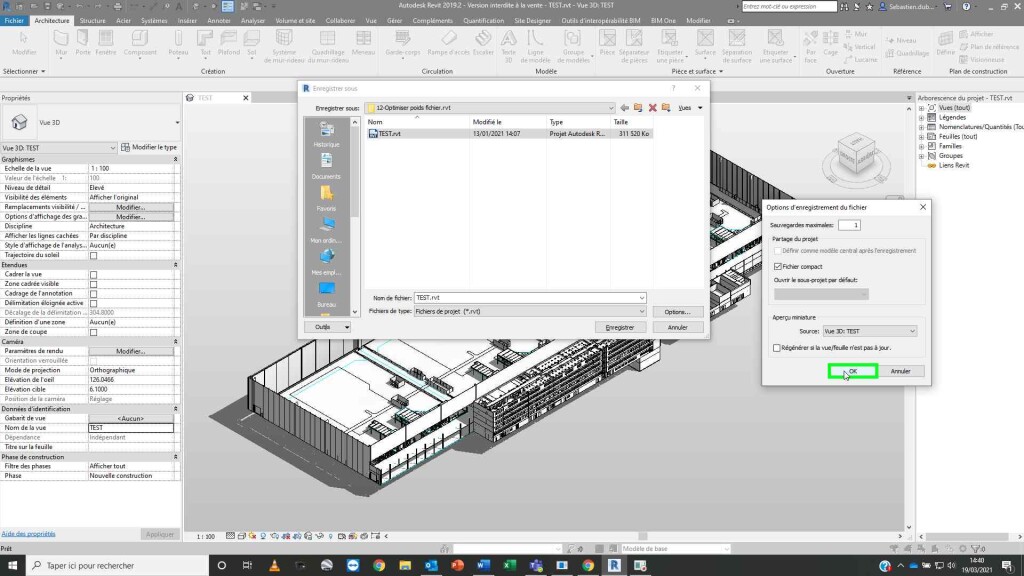Open the Structure ribbon tab
This screenshot has width=1024, height=576.
click(92, 20)
